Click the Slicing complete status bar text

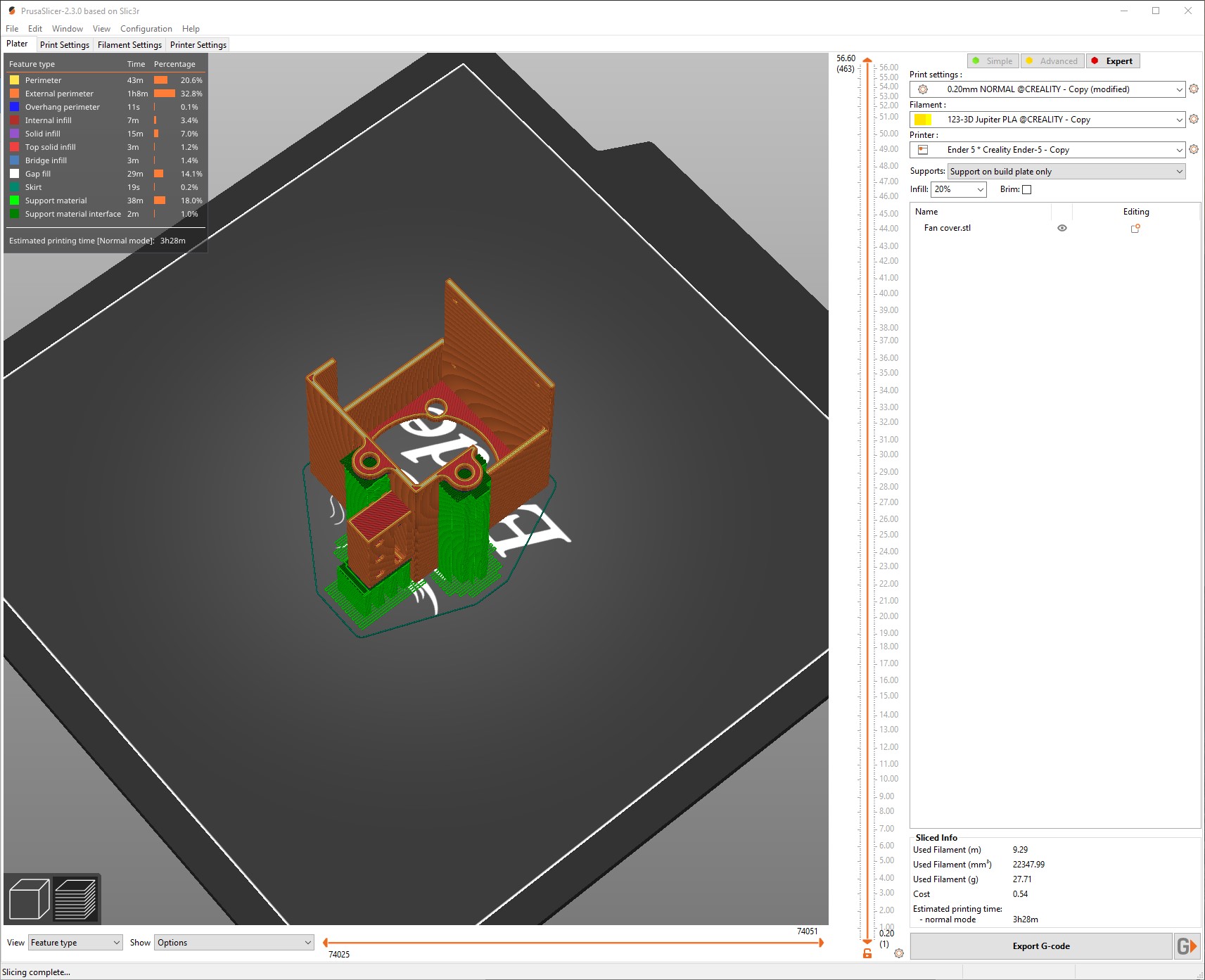click(37, 972)
